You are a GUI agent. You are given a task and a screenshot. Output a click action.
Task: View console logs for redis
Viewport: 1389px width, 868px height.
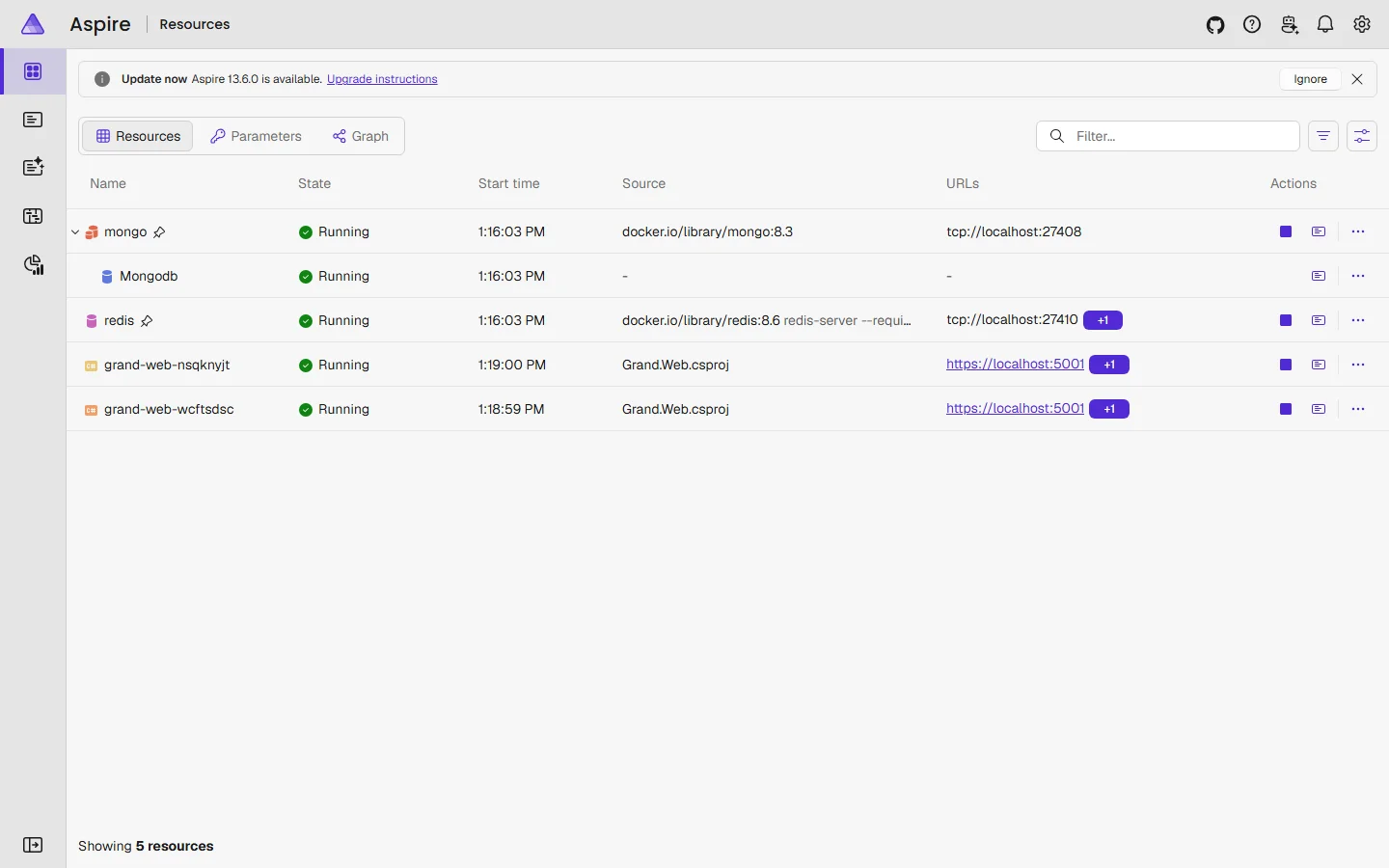1319,320
